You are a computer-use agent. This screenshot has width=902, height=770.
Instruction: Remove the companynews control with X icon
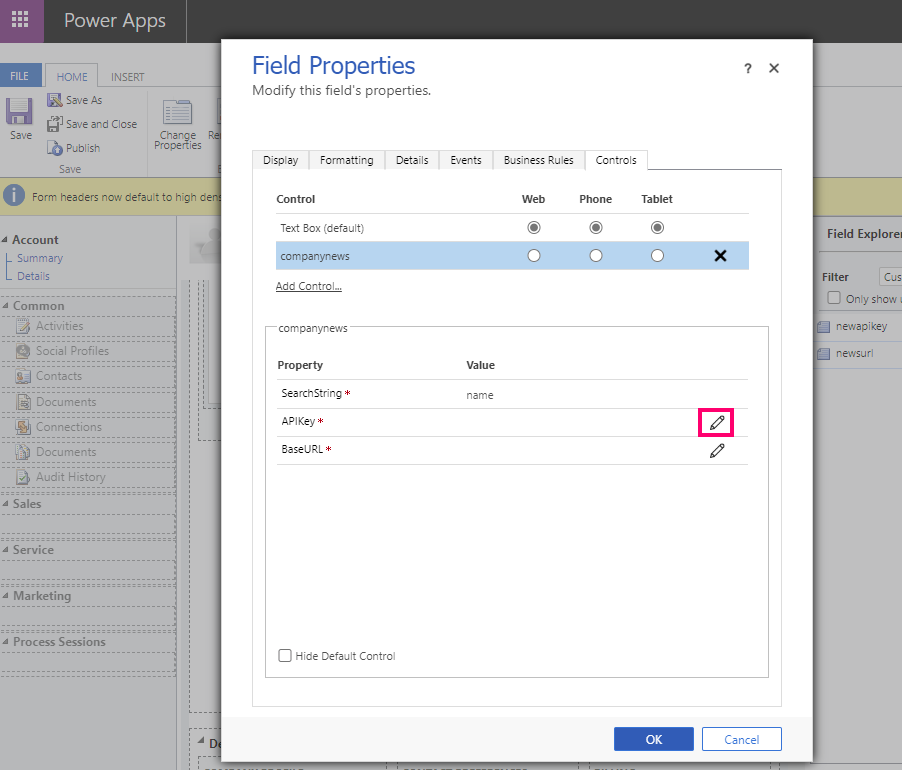(720, 256)
